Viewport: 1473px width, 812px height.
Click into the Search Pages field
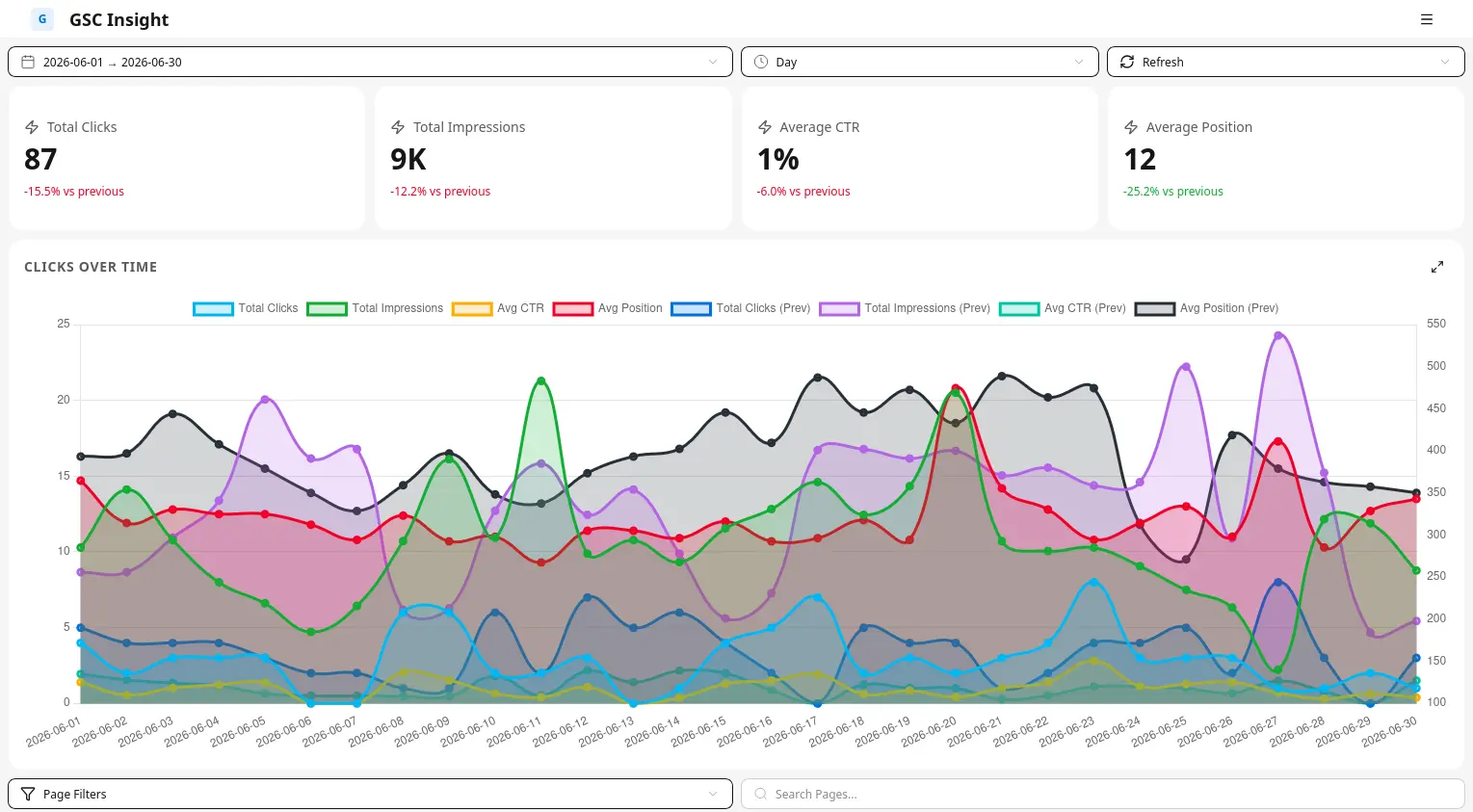(x=1103, y=794)
